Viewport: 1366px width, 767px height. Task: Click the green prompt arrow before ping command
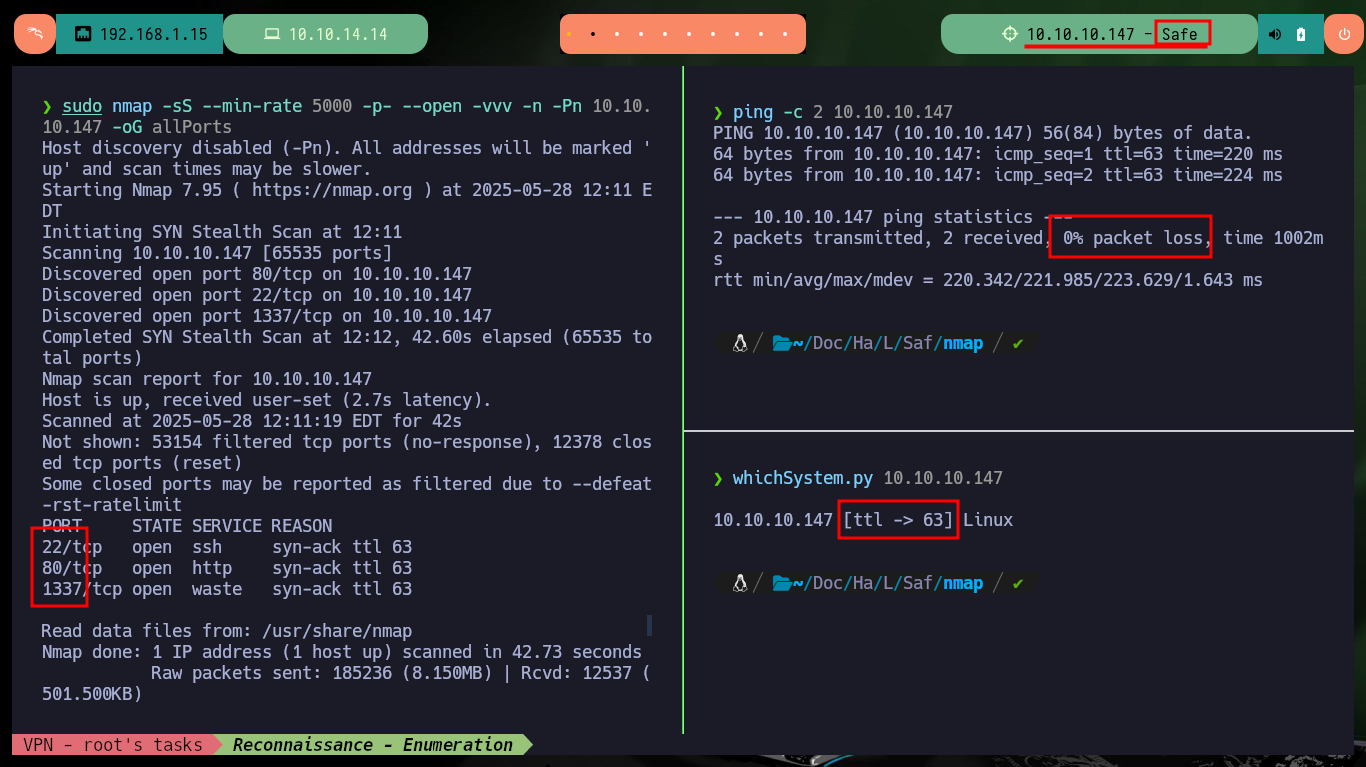718,112
